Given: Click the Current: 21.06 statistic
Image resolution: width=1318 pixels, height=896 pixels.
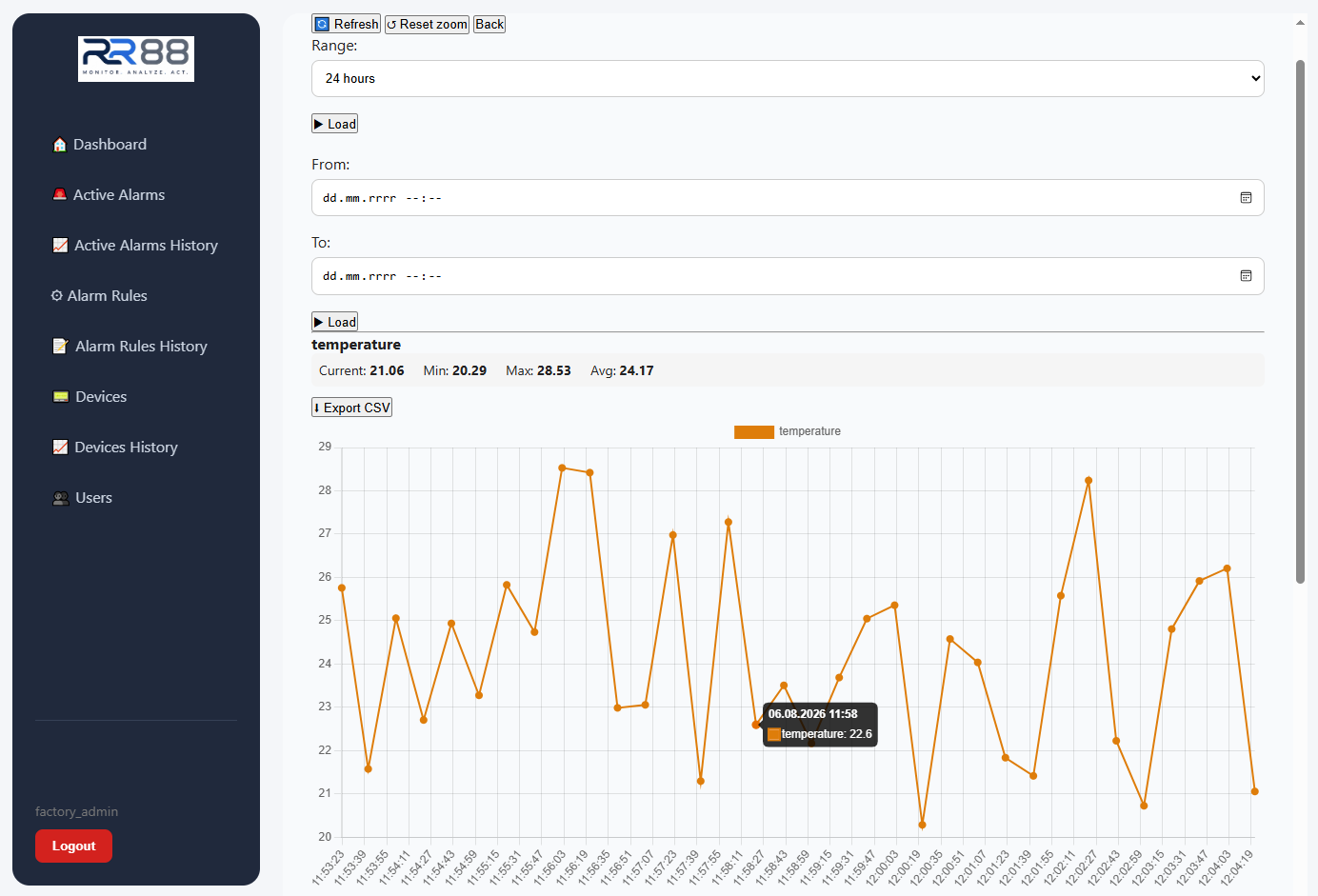Looking at the screenshot, I should click(x=361, y=370).
